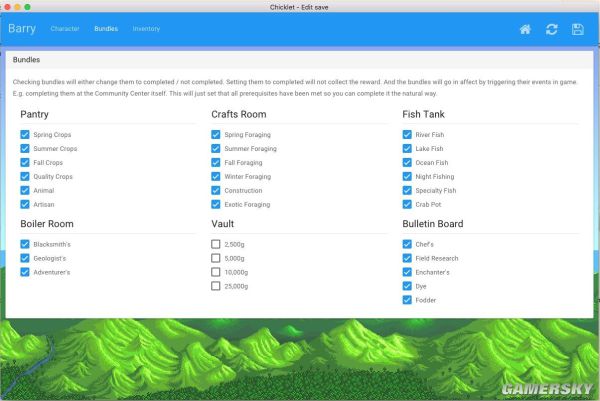The width and height of the screenshot is (600, 401).
Task: Check the 10,000g vault bundle
Action: point(216,272)
